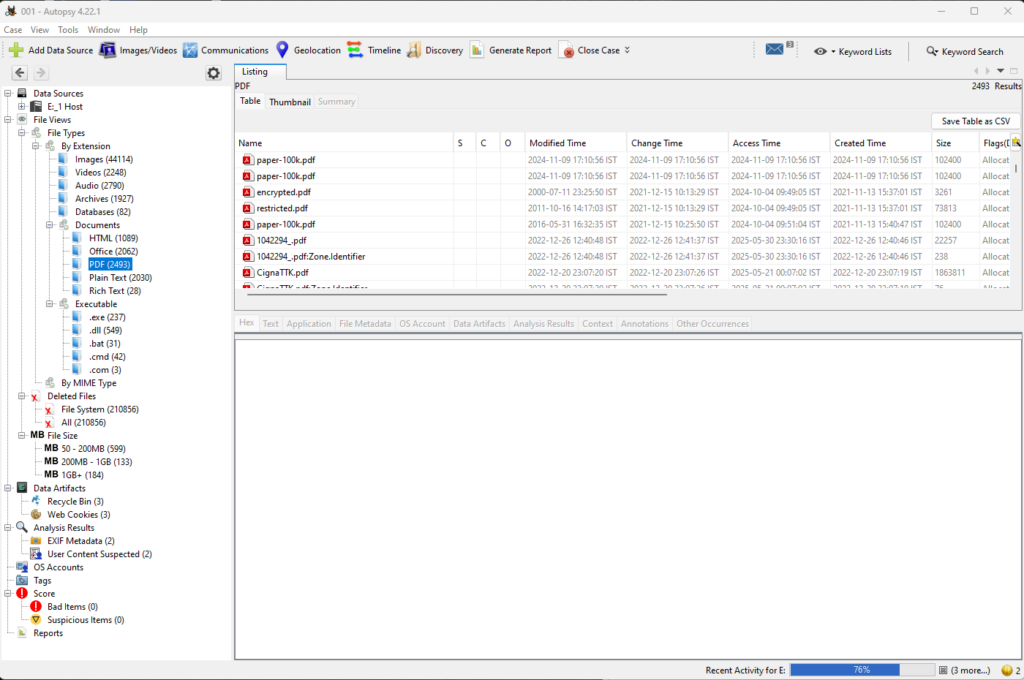
Task: Click the Add Data Source label
Action: coord(61,50)
